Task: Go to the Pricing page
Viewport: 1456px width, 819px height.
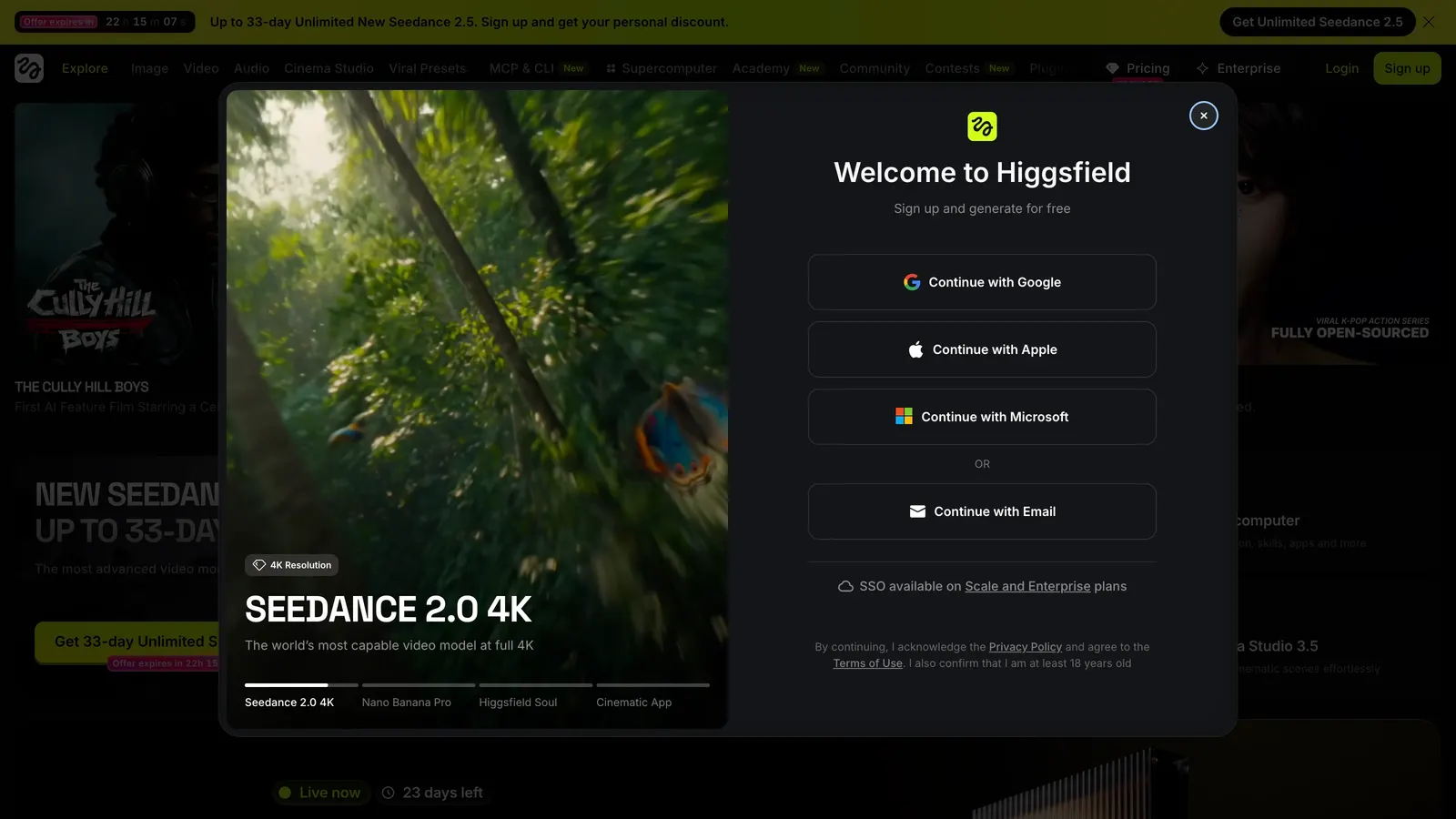Action: pos(1137,68)
